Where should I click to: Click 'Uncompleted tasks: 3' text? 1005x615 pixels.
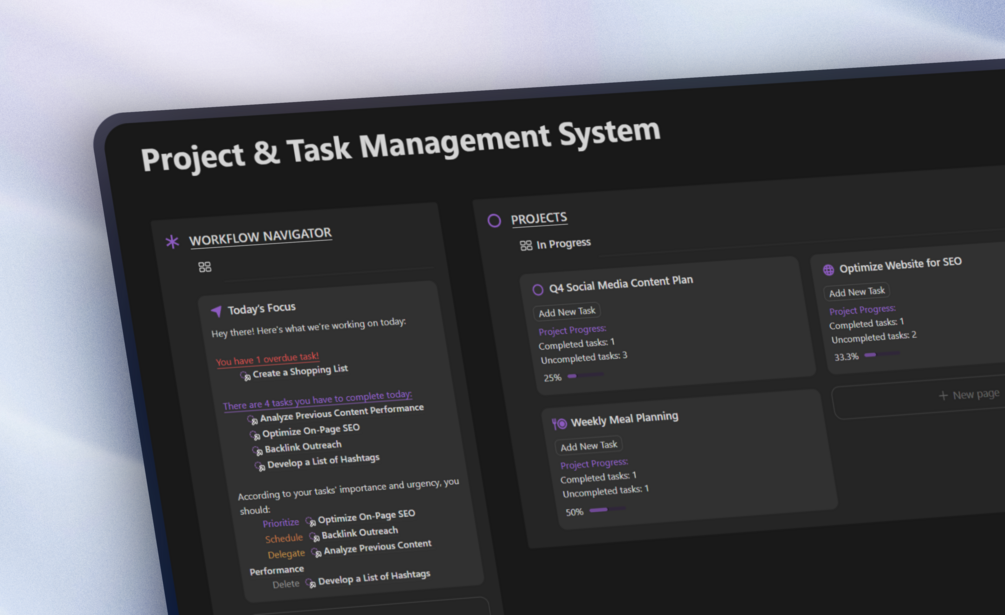pyautogui.click(x=584, y=357)
